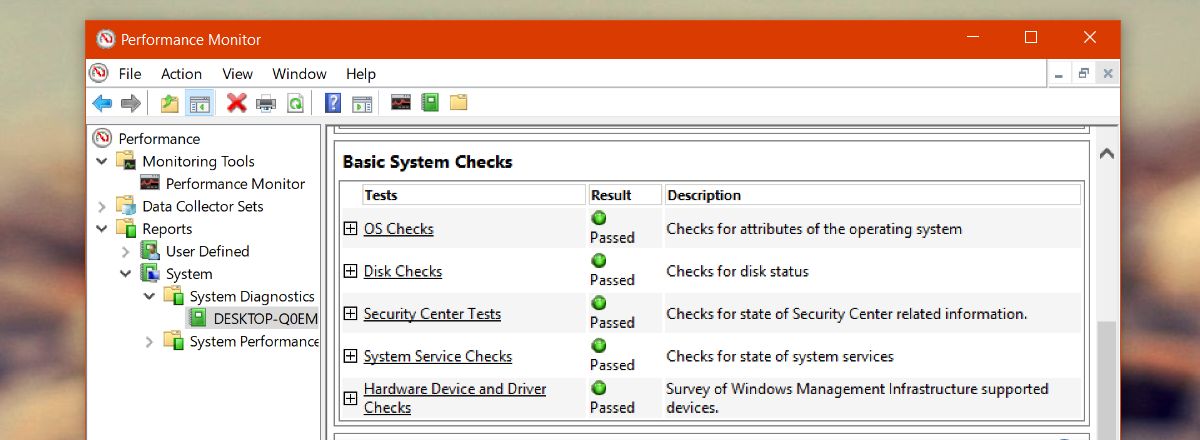This screenshot has height=440, width=1200.
Task: Collapse the Monitoring Tools tree node
Action: [101, 161]
